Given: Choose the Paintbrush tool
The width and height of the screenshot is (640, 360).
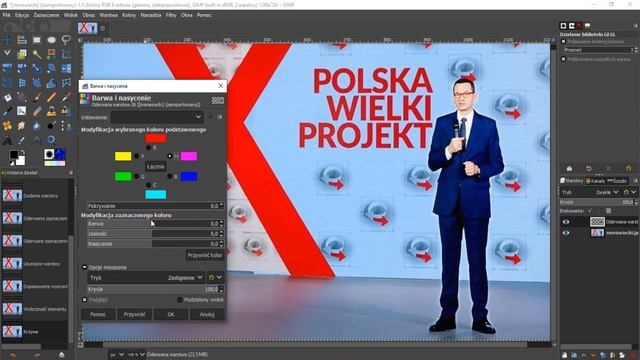Looking at the screenshot, I should click(x=37, y=98).
